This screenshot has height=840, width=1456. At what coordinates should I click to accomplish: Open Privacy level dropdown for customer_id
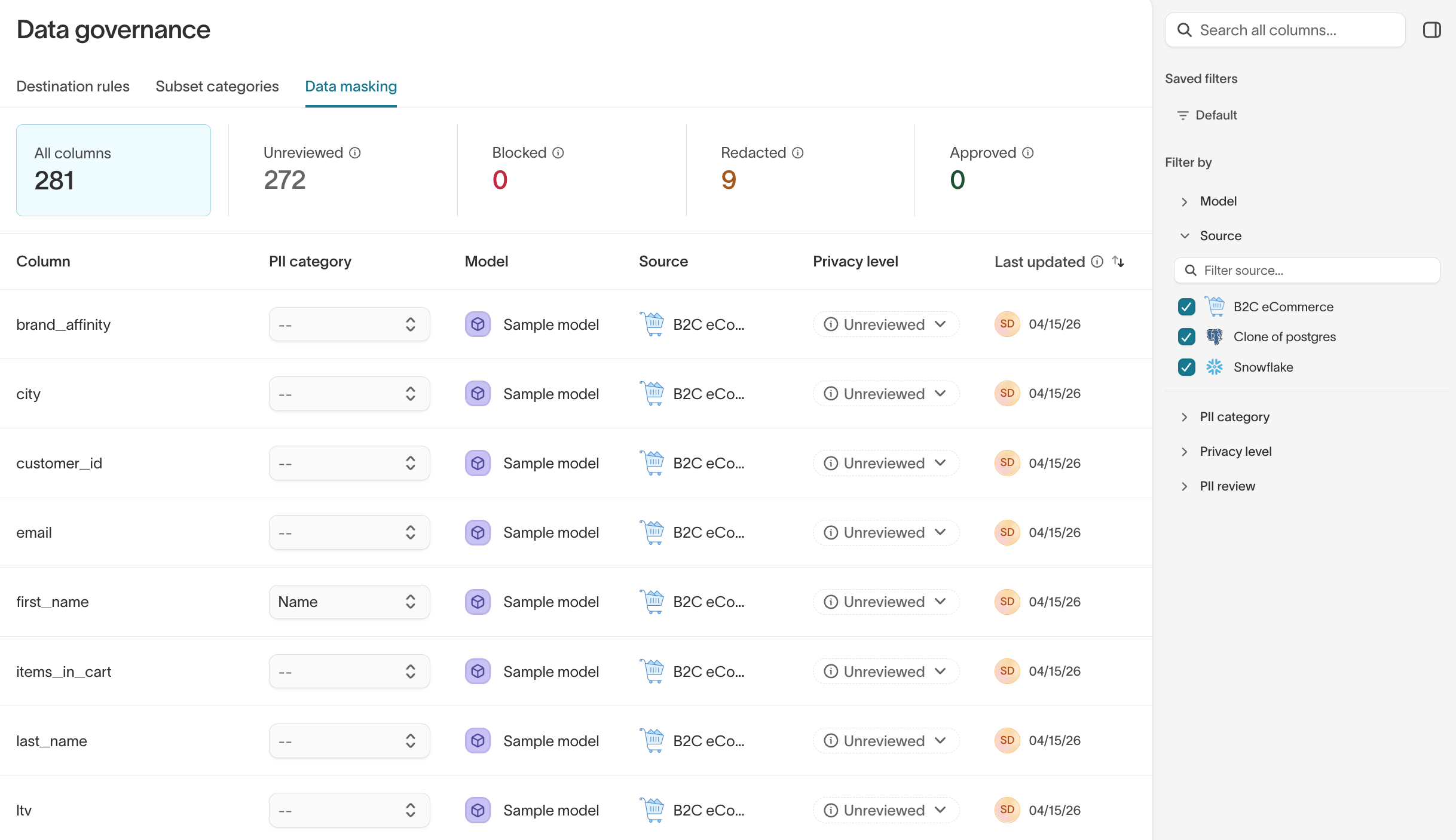(886, 463)
